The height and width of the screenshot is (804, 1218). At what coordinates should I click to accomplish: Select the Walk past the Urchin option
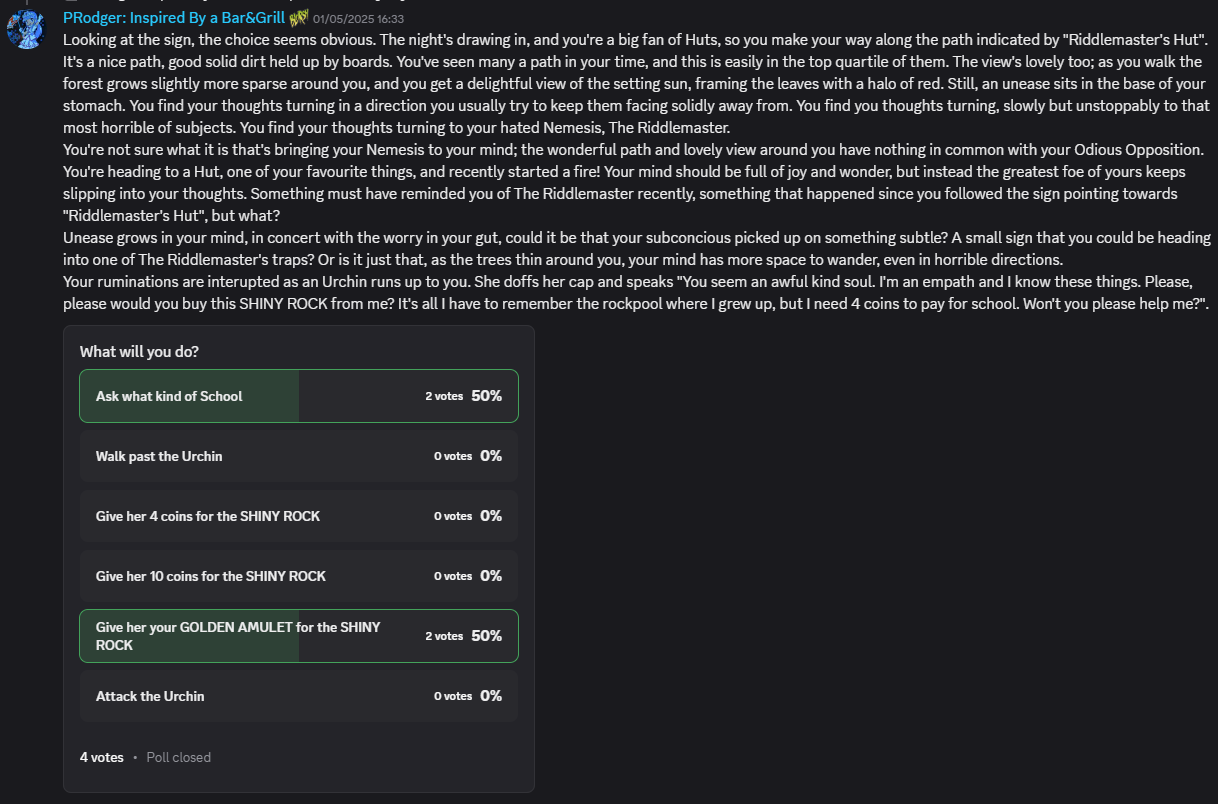299,456
